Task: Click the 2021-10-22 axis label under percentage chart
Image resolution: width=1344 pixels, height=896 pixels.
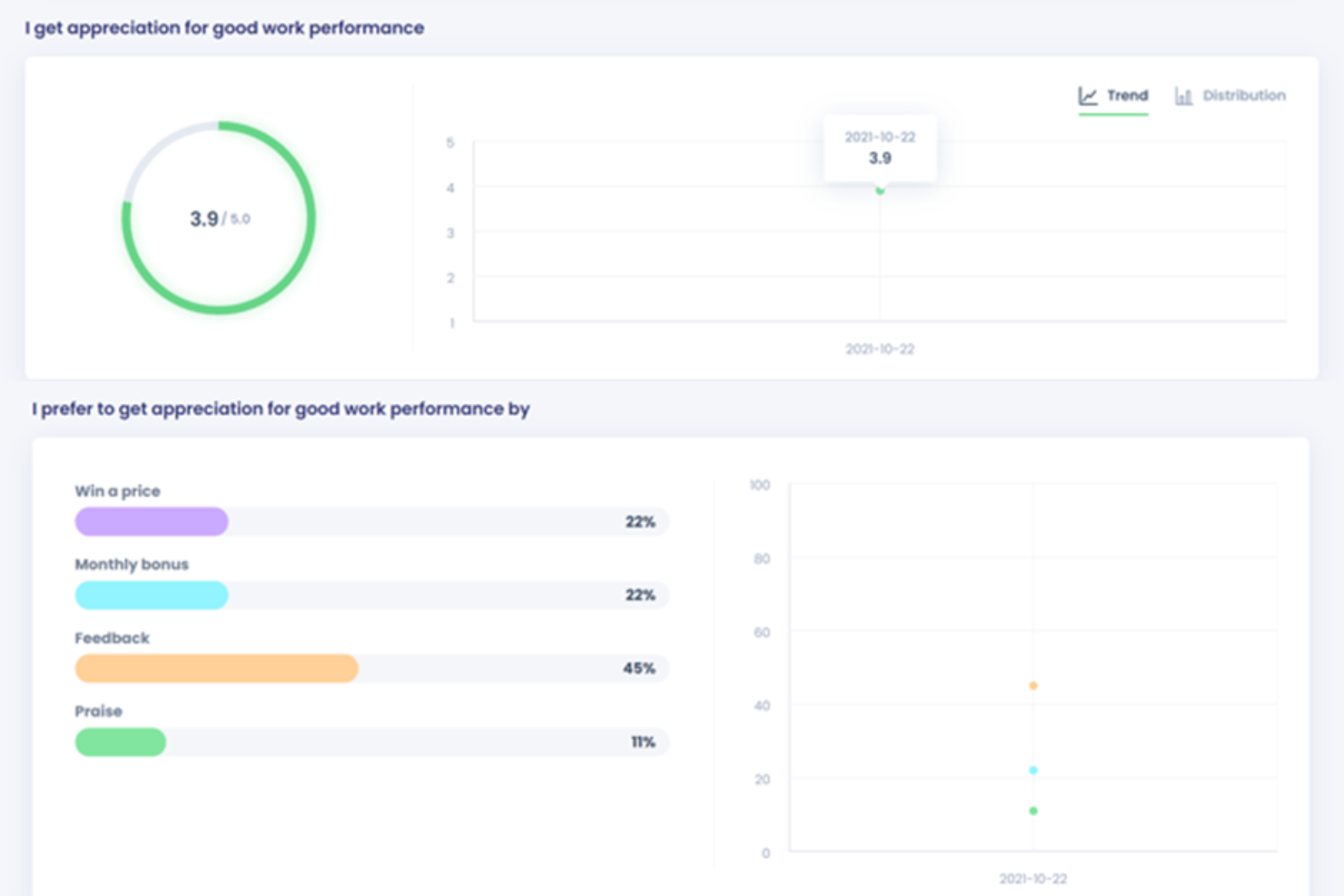Action: [x=1033, y=879]
